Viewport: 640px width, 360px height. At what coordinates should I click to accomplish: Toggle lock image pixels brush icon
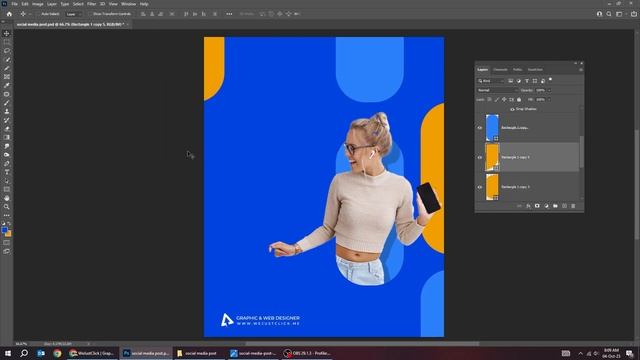click(x=497, y=100)
